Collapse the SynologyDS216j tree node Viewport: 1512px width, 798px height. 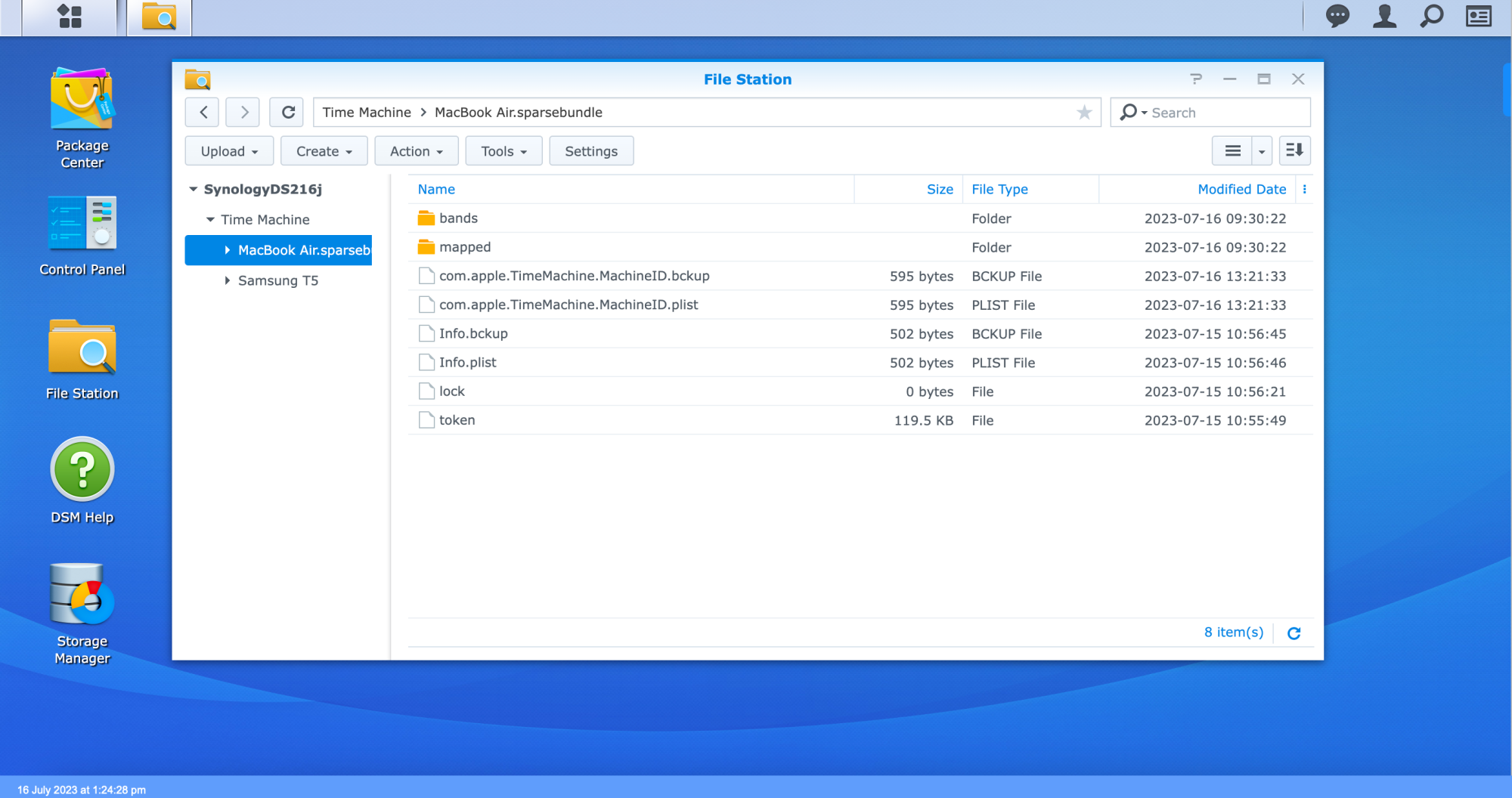tap(194, 189)
